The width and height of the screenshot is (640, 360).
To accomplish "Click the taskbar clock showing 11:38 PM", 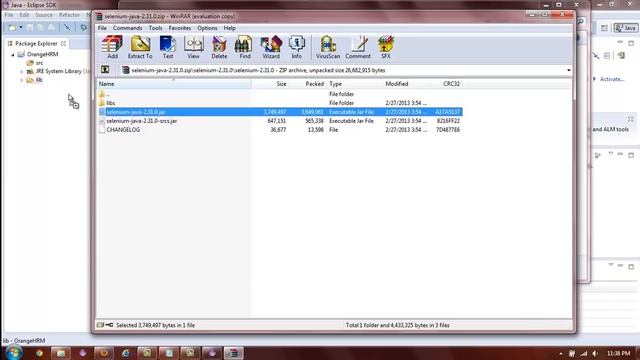I will point(618,353).
